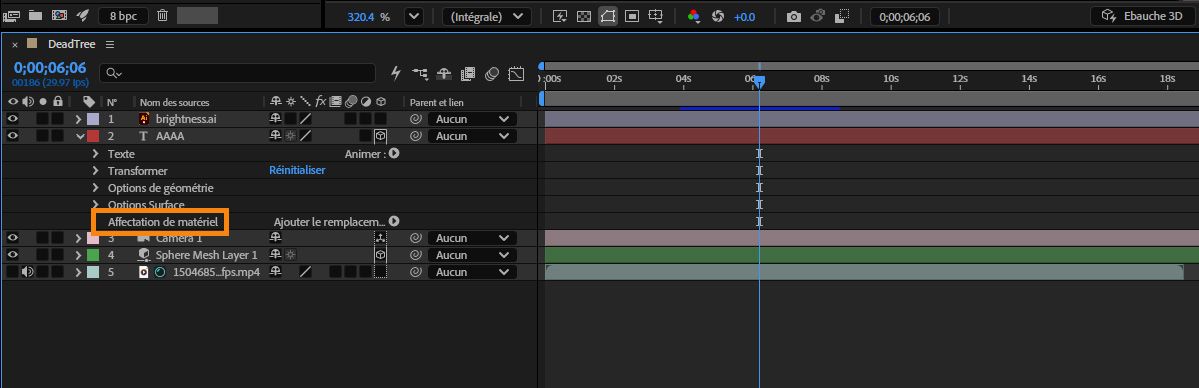This screenshot has height=388, width=1199.
Task: Click the preview time 0;00;06;06 in viewer
Action: click(x=905, y=16)
